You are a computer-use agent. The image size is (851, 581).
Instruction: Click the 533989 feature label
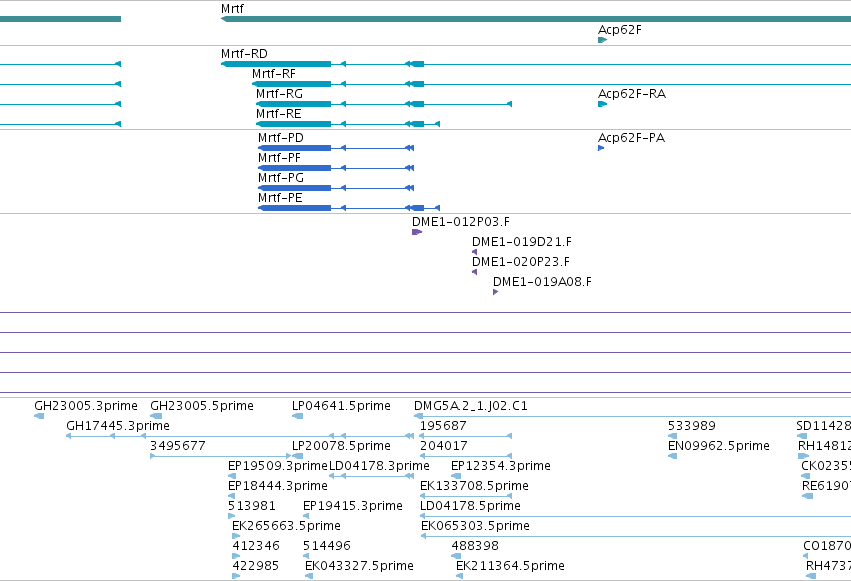(x=692, y=426)
